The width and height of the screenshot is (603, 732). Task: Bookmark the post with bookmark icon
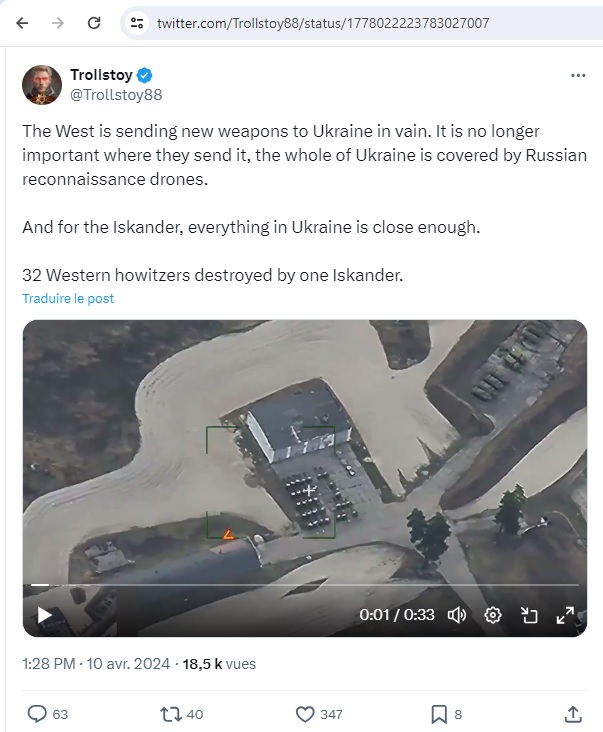(439, 714)
